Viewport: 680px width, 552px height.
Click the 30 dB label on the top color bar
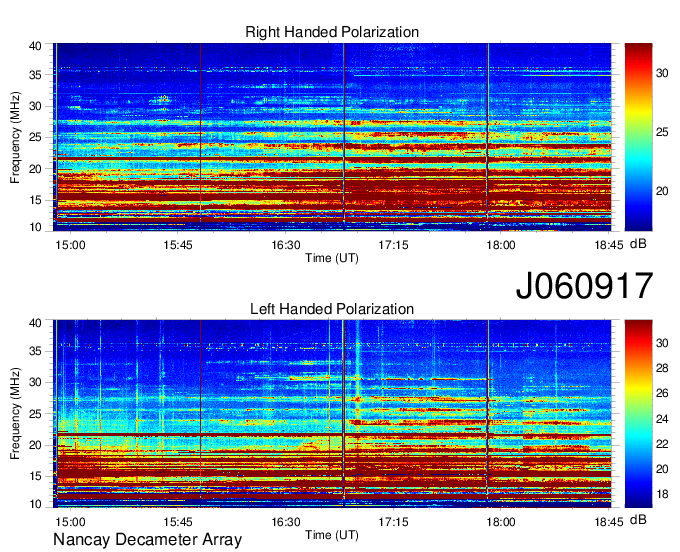tap(662, 74)
